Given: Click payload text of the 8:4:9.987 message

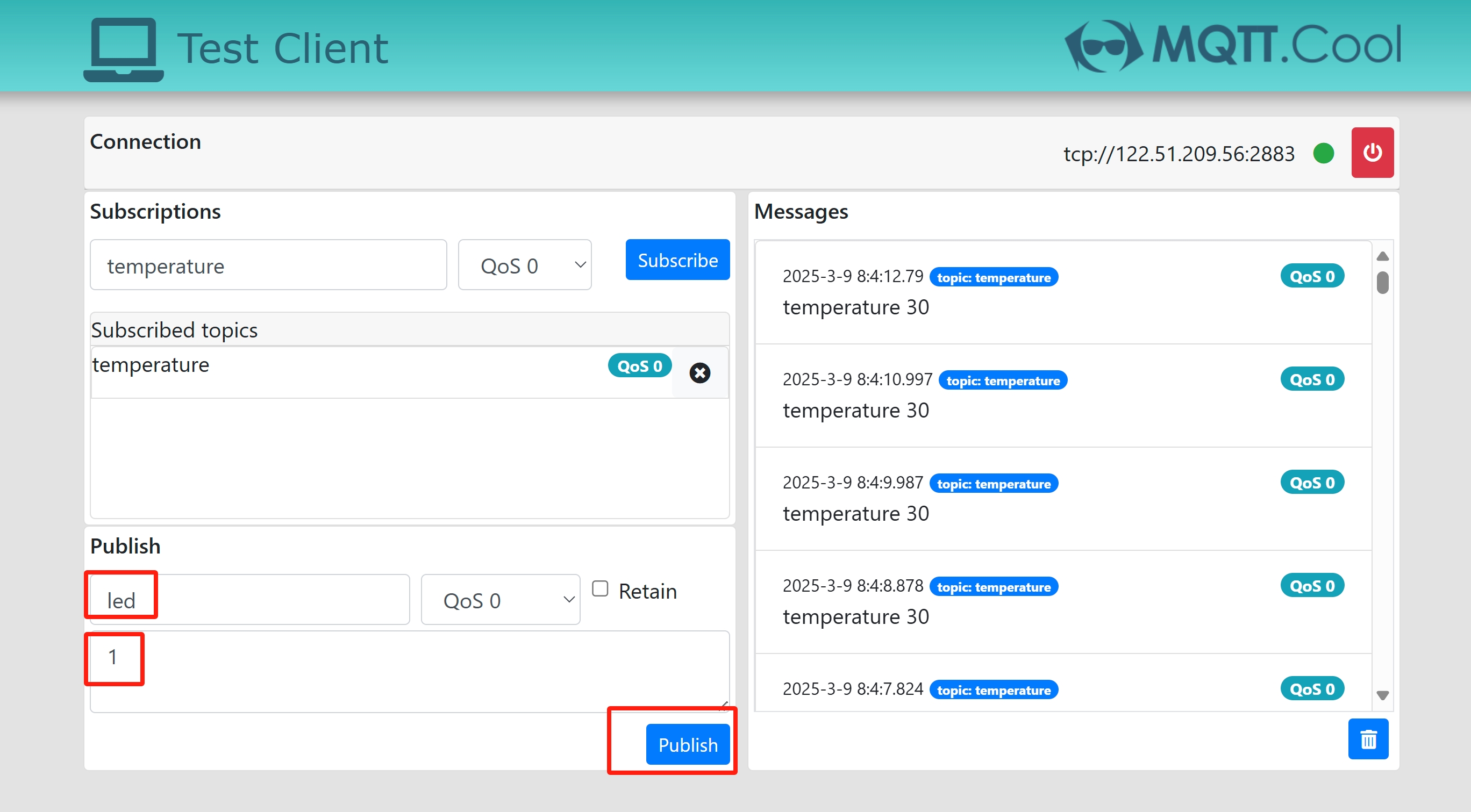Looking at the screenshot, I should 855,515.
